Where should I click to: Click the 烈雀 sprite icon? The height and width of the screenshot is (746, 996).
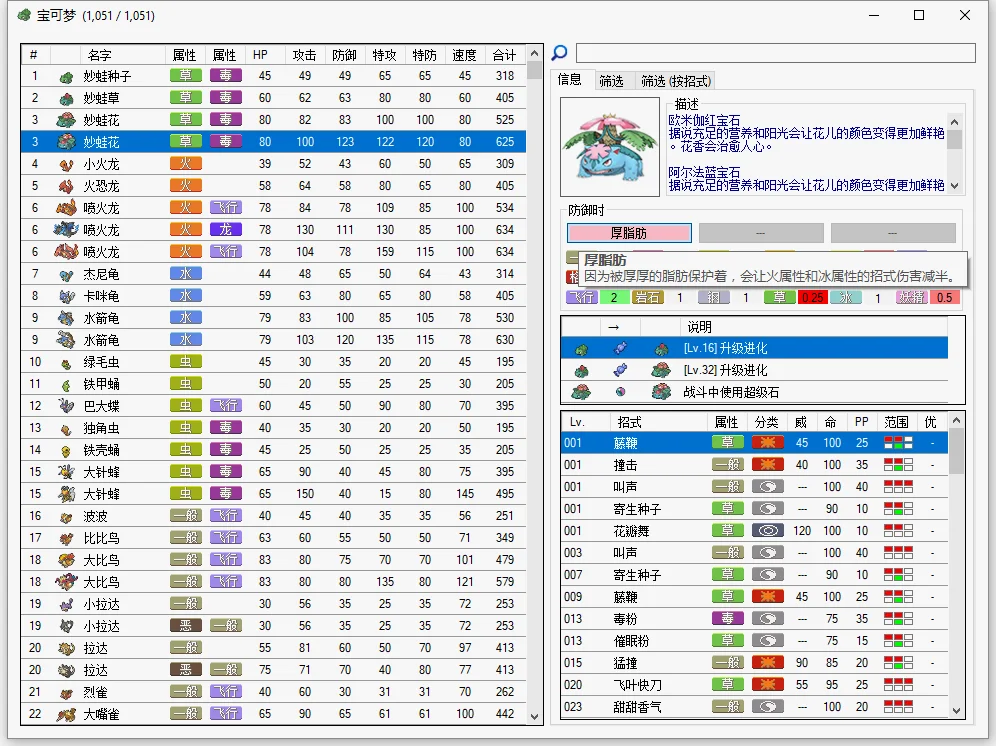coord(66,693)
